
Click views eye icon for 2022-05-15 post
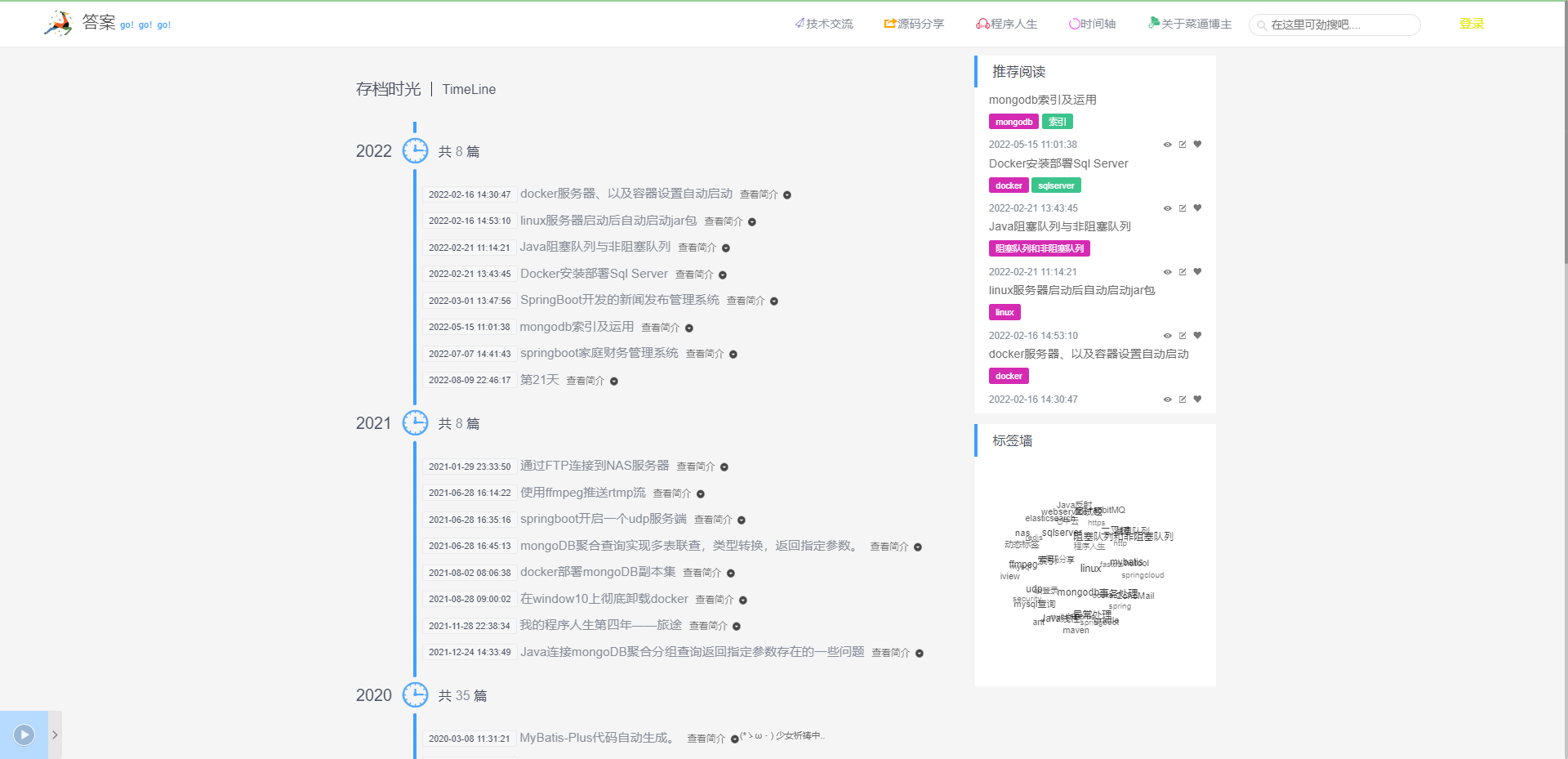(x=1167, y=145)
